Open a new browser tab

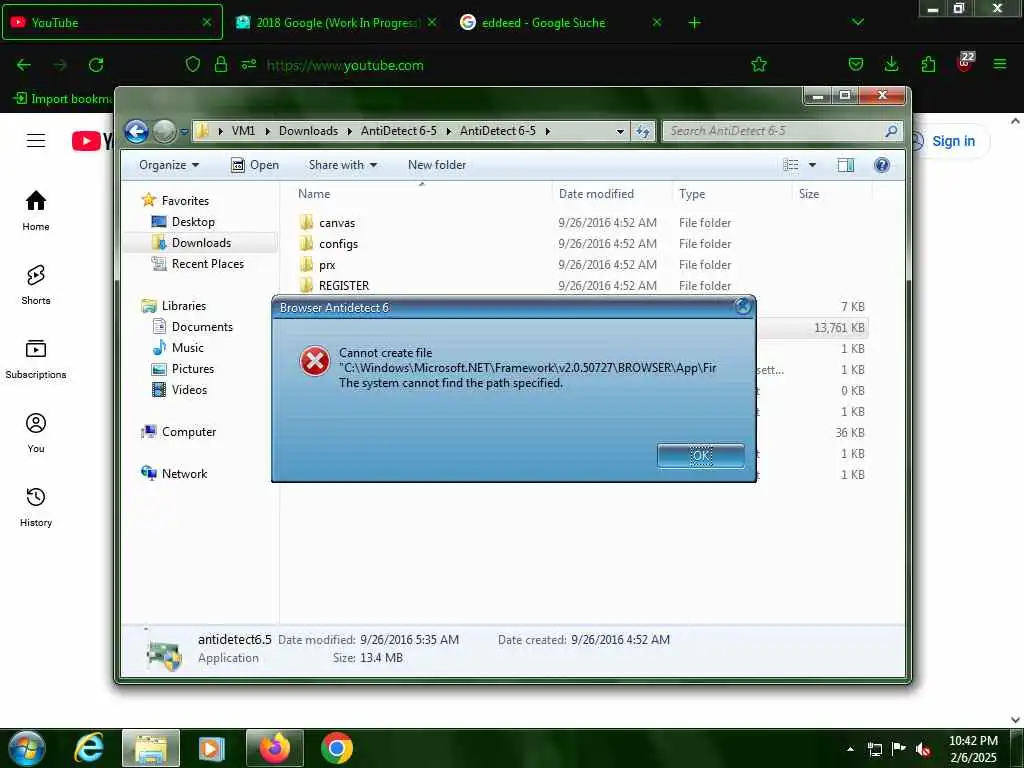(x=694, y=23)
